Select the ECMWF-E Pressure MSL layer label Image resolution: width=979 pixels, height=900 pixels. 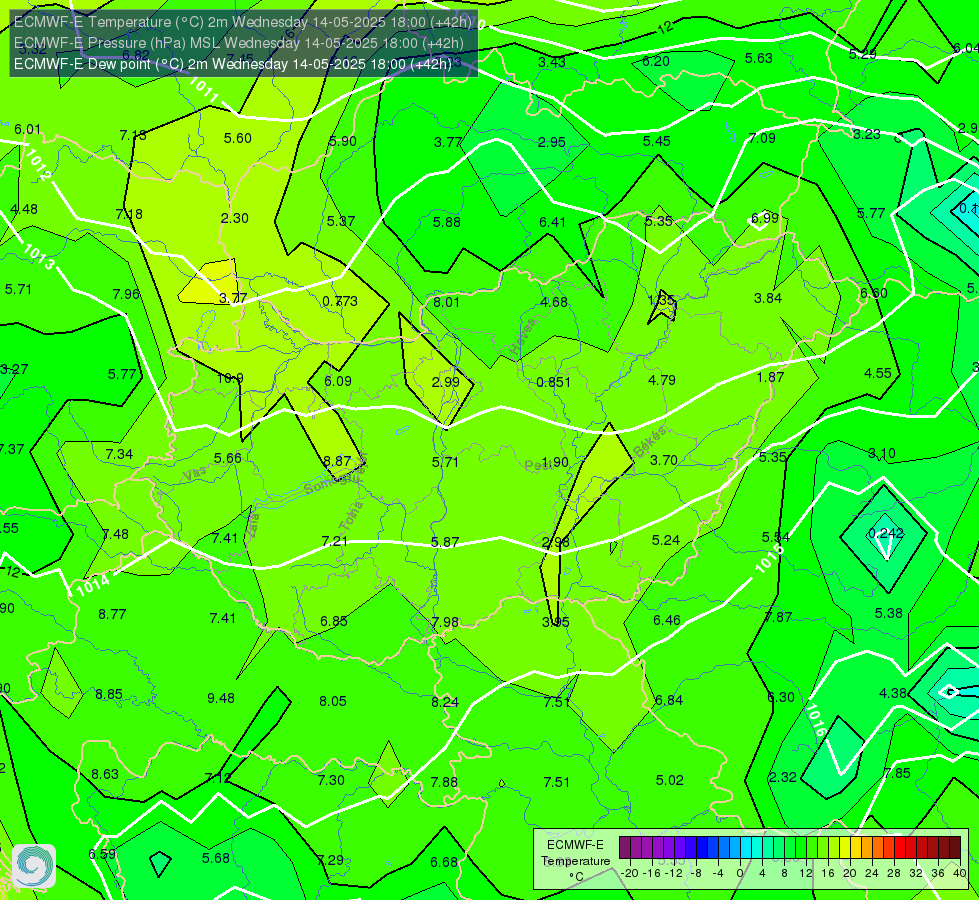point(239,43)
